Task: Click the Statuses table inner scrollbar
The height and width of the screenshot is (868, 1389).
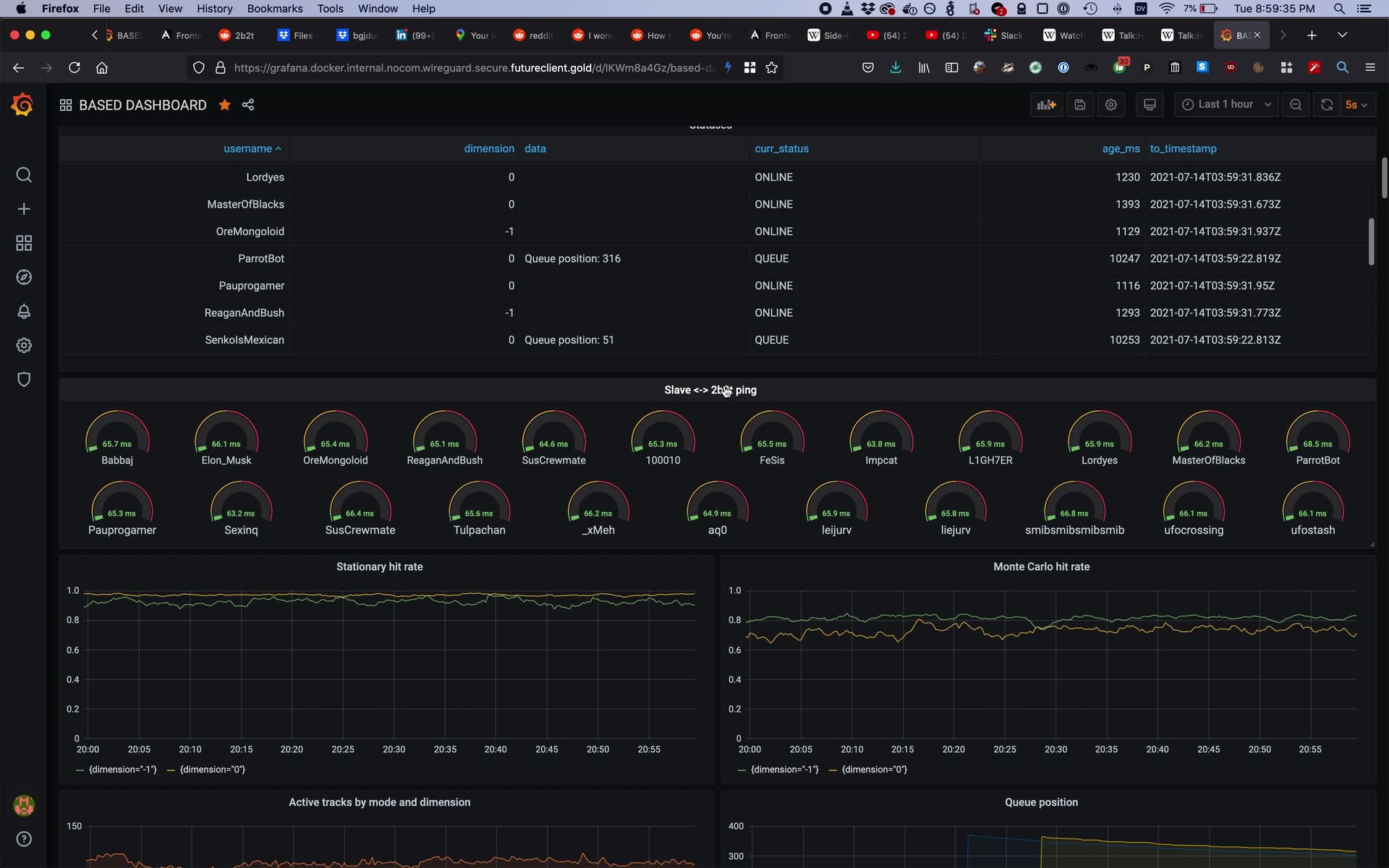Action: 1371,242
